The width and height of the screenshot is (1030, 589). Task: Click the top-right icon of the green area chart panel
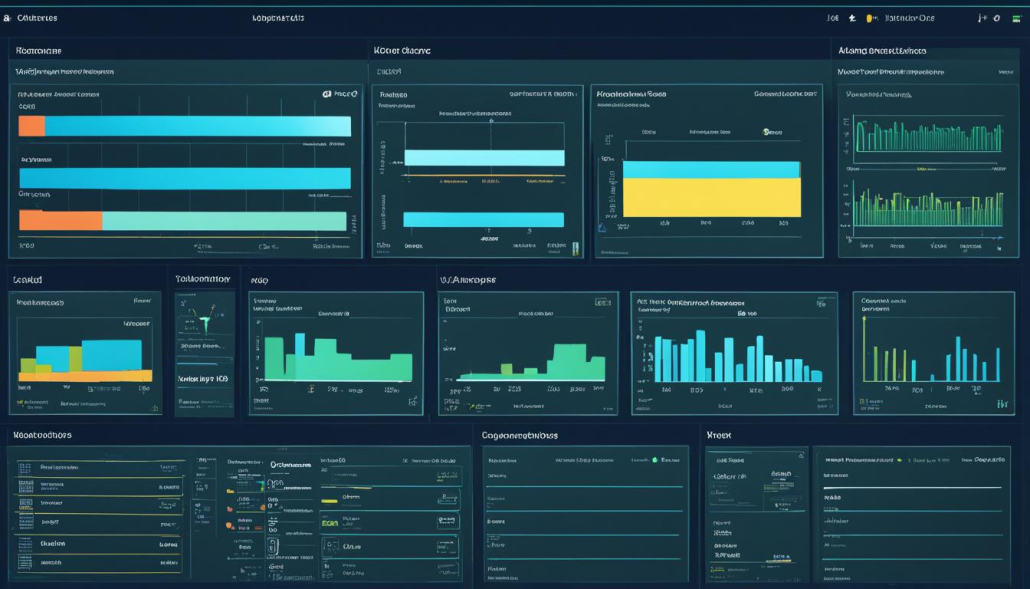pos(602,302)
